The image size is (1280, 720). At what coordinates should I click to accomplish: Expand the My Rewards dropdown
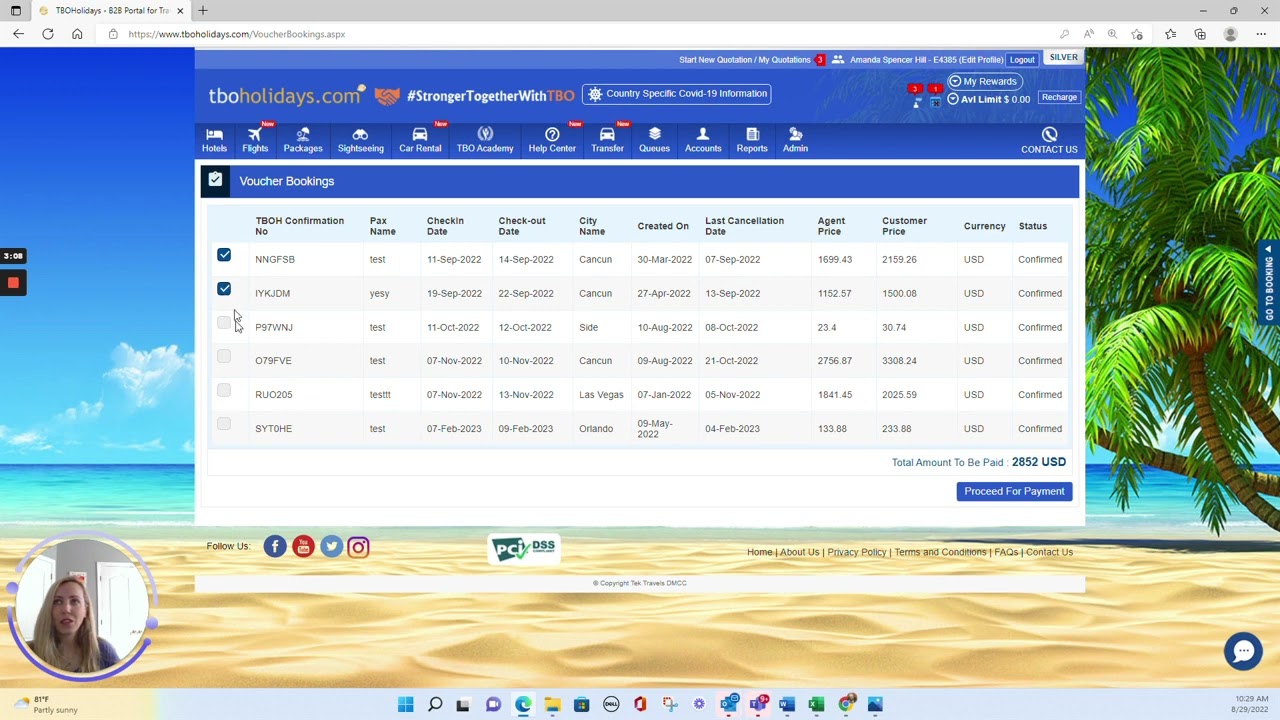984,81
